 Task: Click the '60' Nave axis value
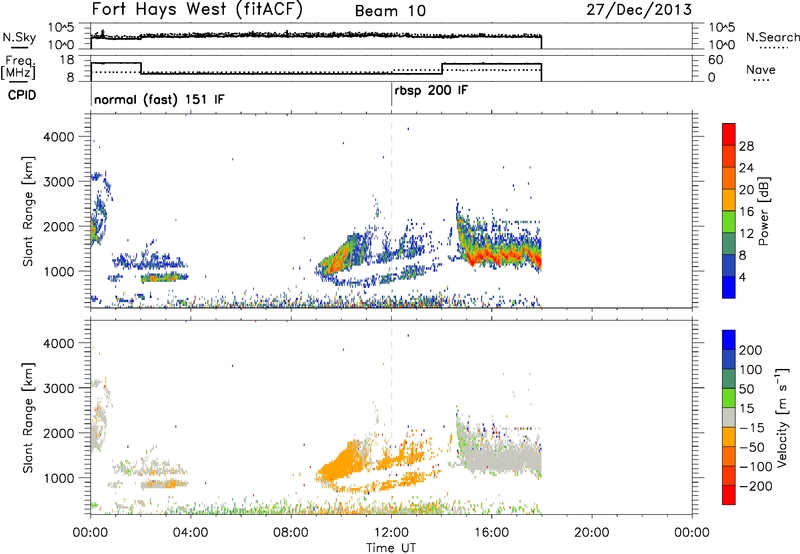716,60
